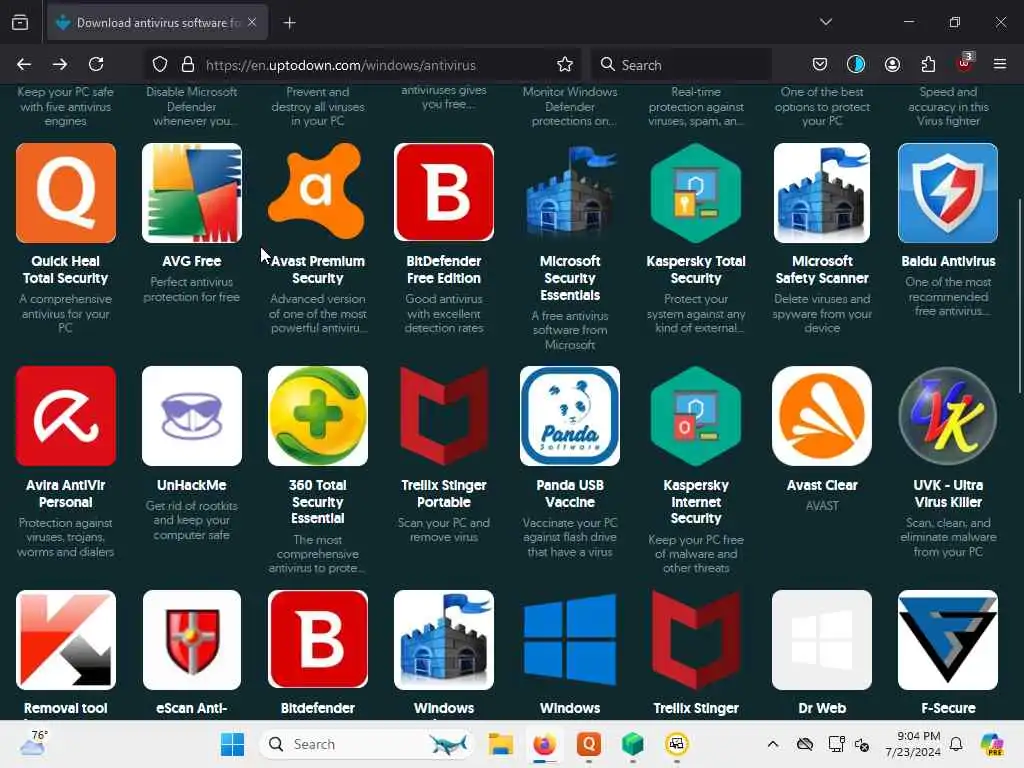Open the blue Windows logo app icon
The height and width of the screenshot is (768, 1024).
click(570, 640)
